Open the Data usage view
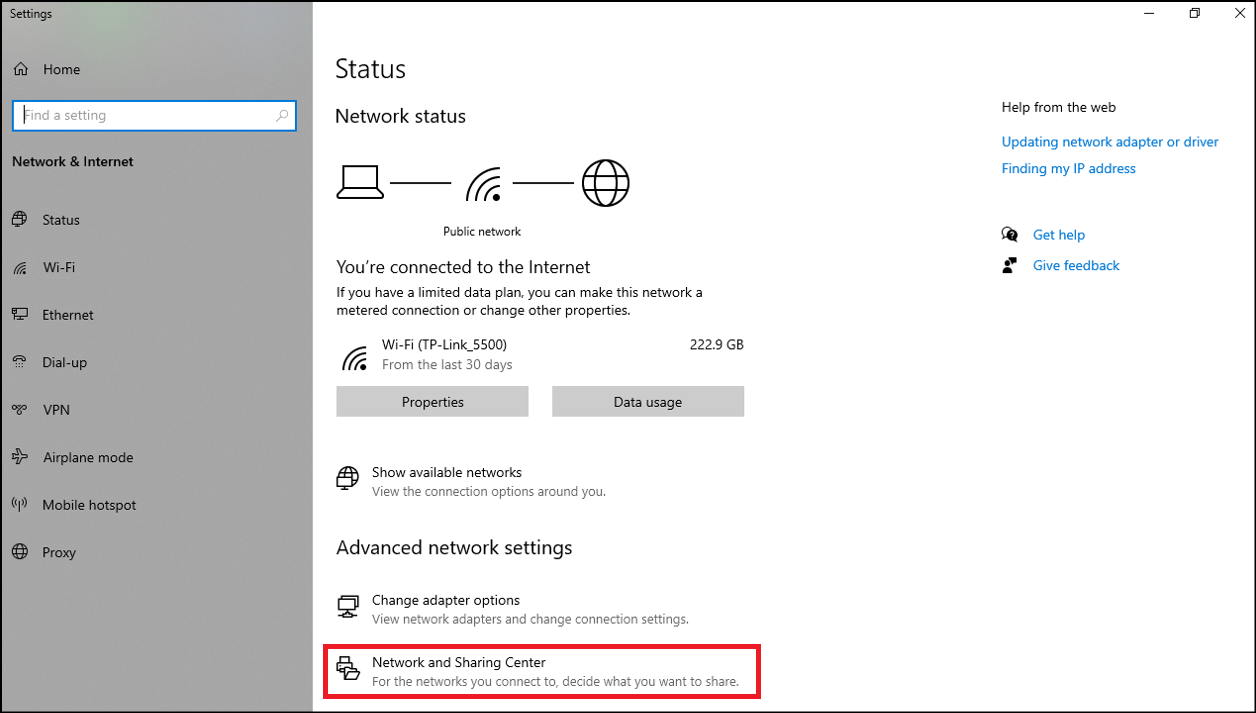 [x=647, y=401]
